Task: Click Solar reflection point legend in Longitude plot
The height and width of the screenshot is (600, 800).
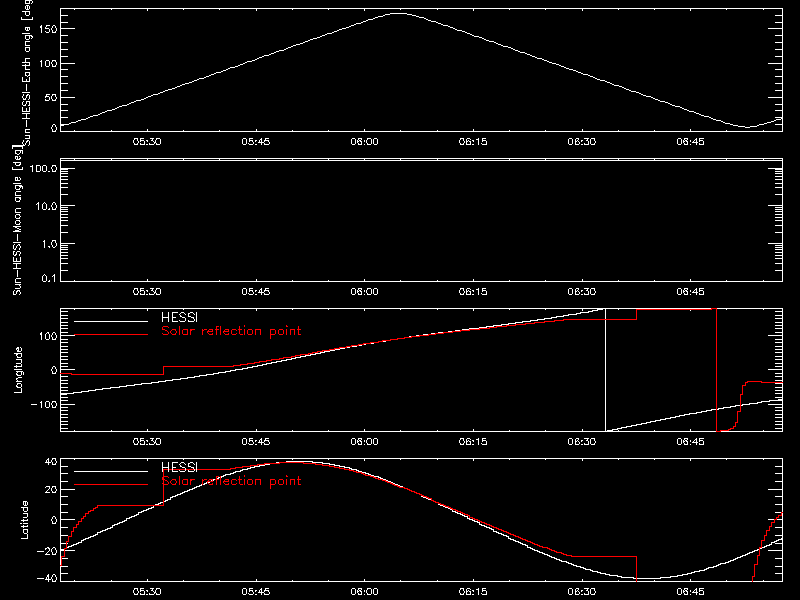Action: click(231, 331)
